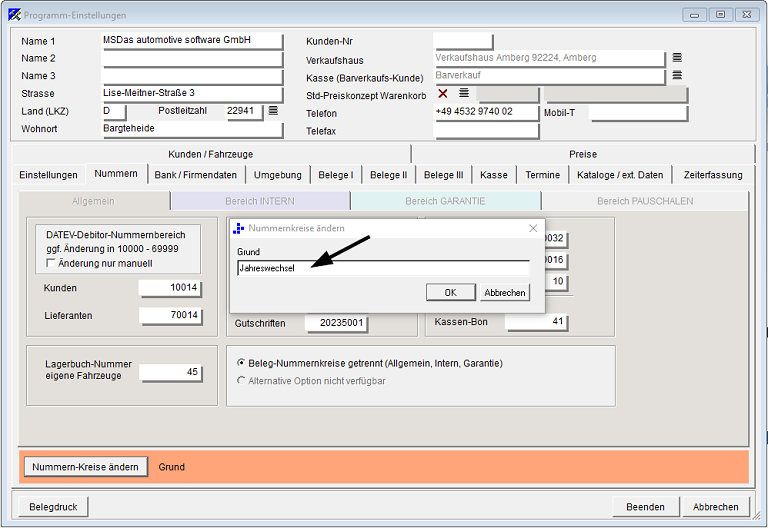Click the Verkaufshaus Amberg field
Image resolution: width=768 pixels, height=528 pixels.
(x=549, y=58)
